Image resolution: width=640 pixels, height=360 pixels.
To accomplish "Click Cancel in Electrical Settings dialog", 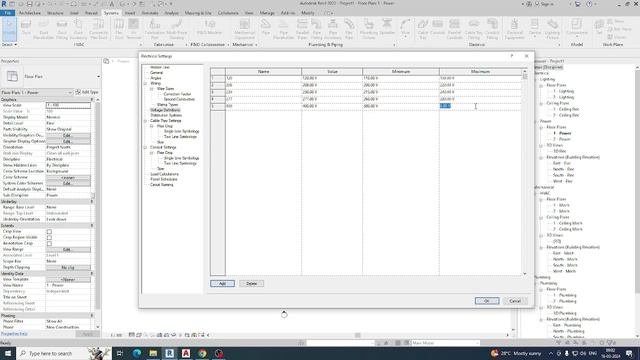I will coord(515,301).
